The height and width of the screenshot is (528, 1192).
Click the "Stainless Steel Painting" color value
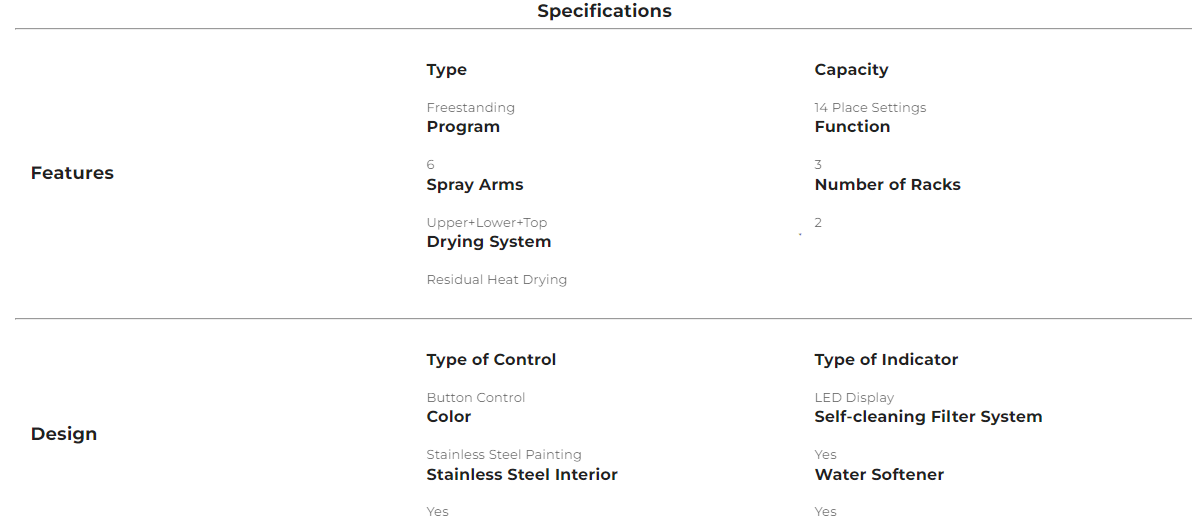tap(504, 455)
